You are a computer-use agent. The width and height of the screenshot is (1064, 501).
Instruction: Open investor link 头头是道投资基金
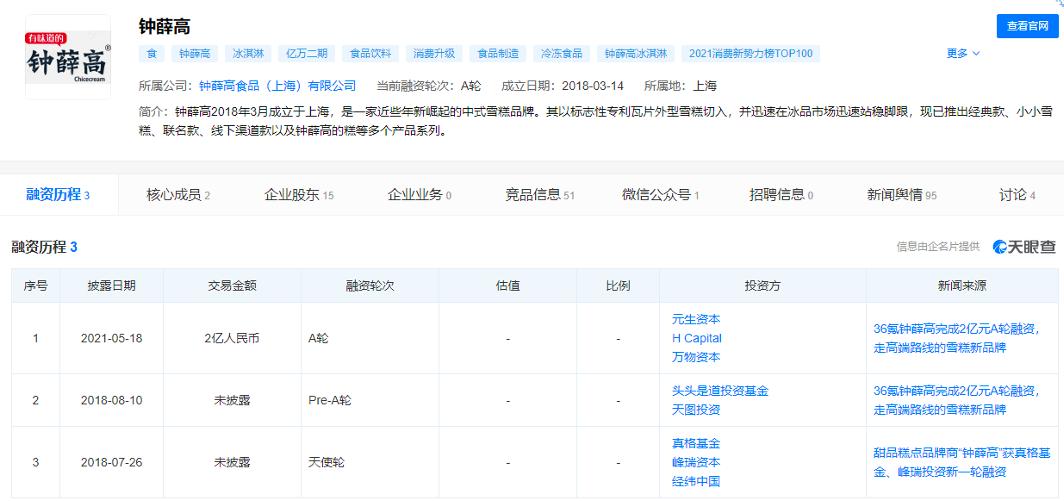pyautogui.click(x=720, y=391)
